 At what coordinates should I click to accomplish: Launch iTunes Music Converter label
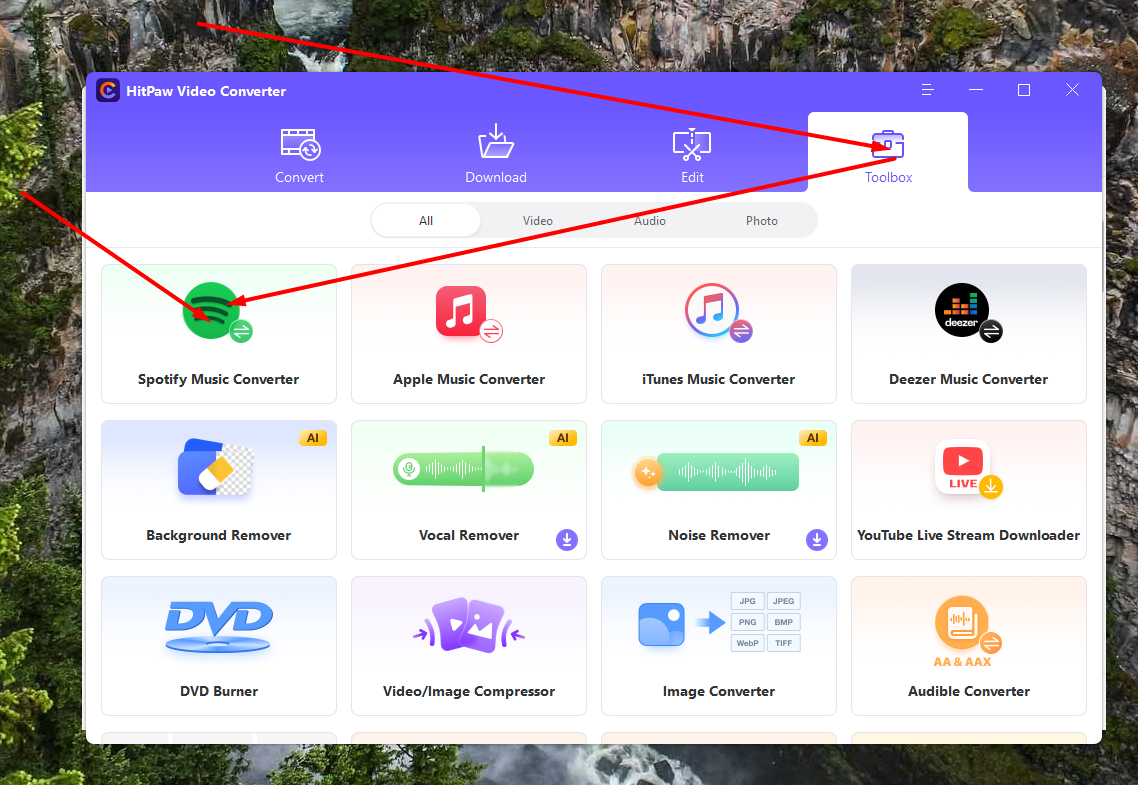tap(719, 379)
